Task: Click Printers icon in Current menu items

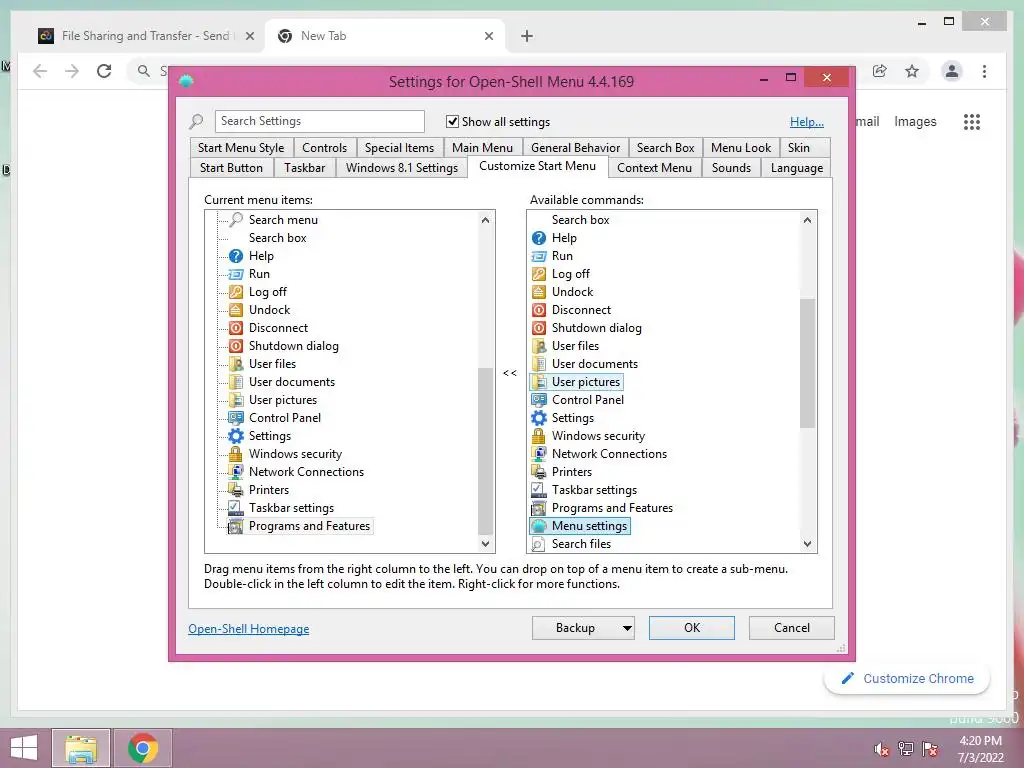Action: 236,490
